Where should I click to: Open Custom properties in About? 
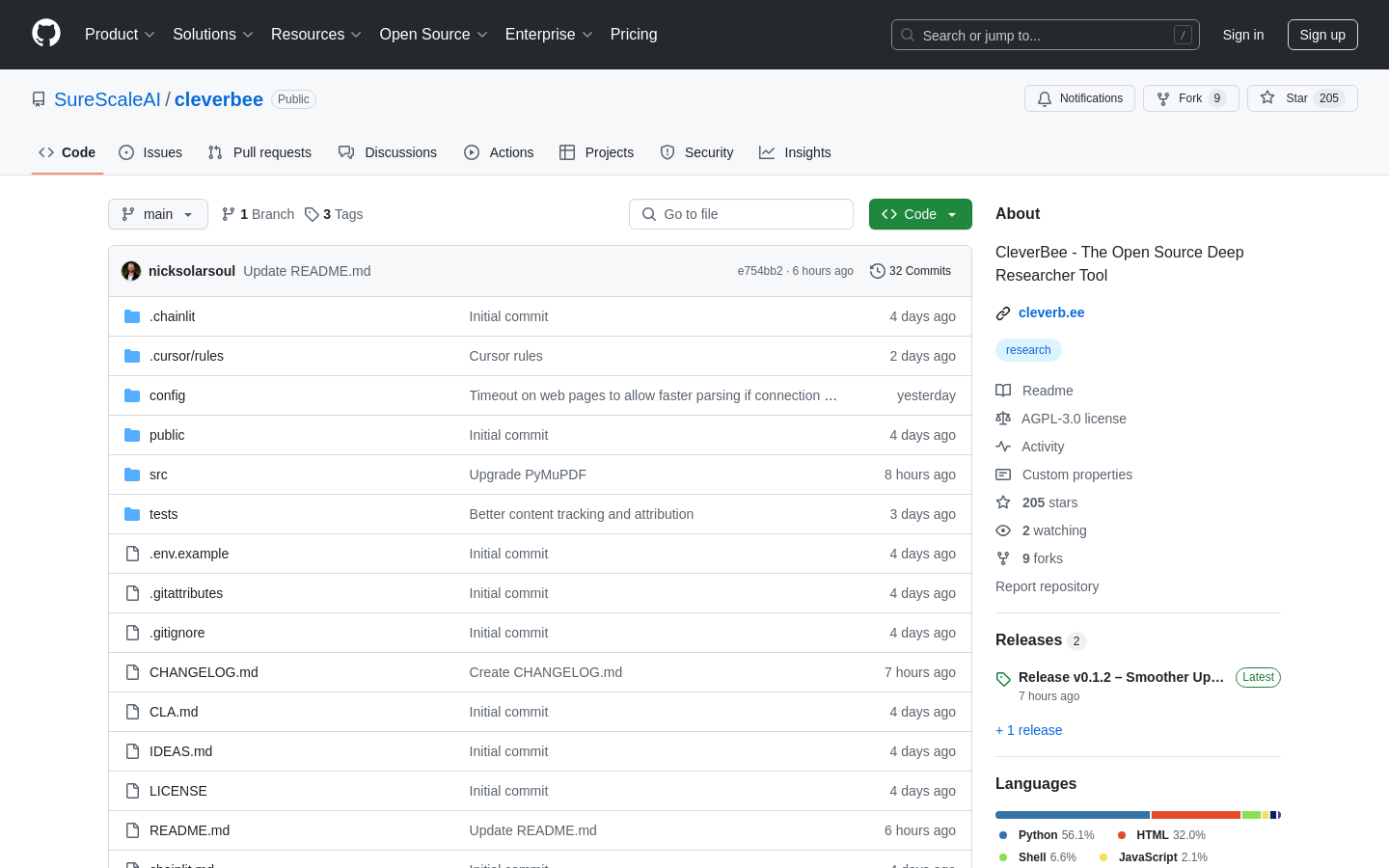(x=1064, y=475)
